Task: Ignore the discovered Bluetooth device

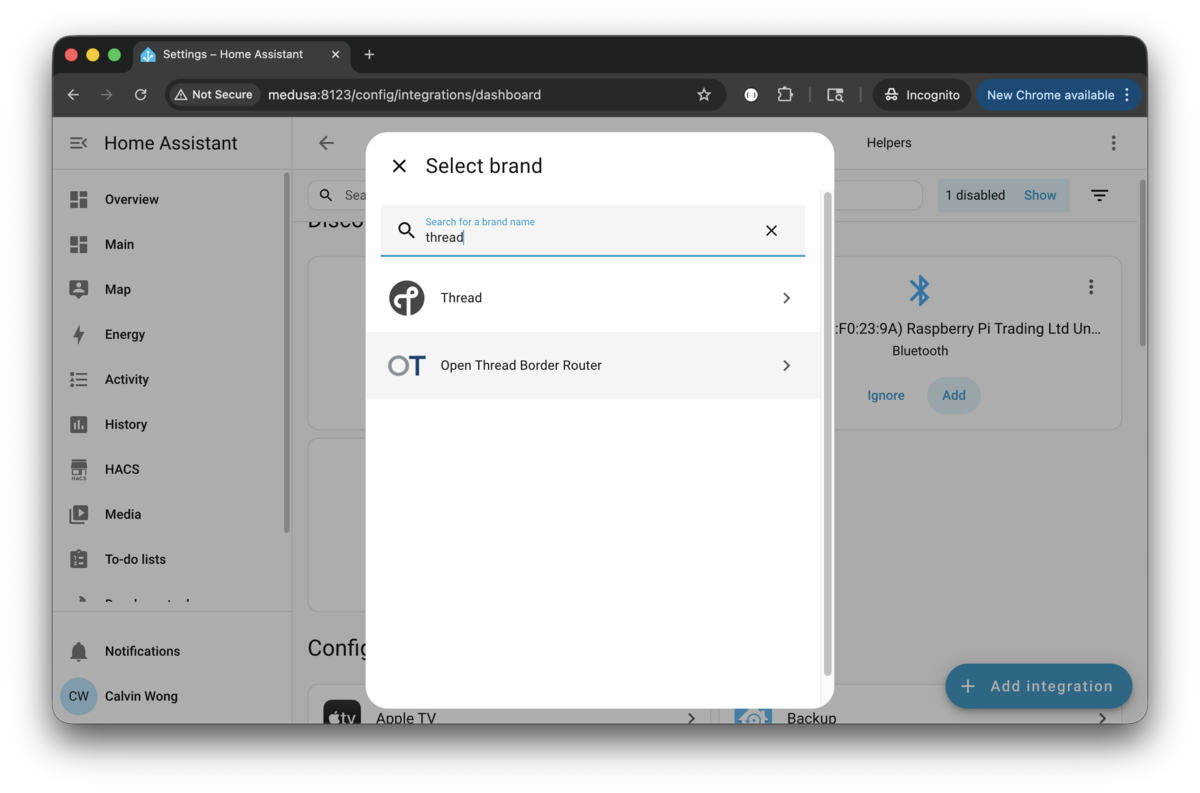Action: point(885,395)
